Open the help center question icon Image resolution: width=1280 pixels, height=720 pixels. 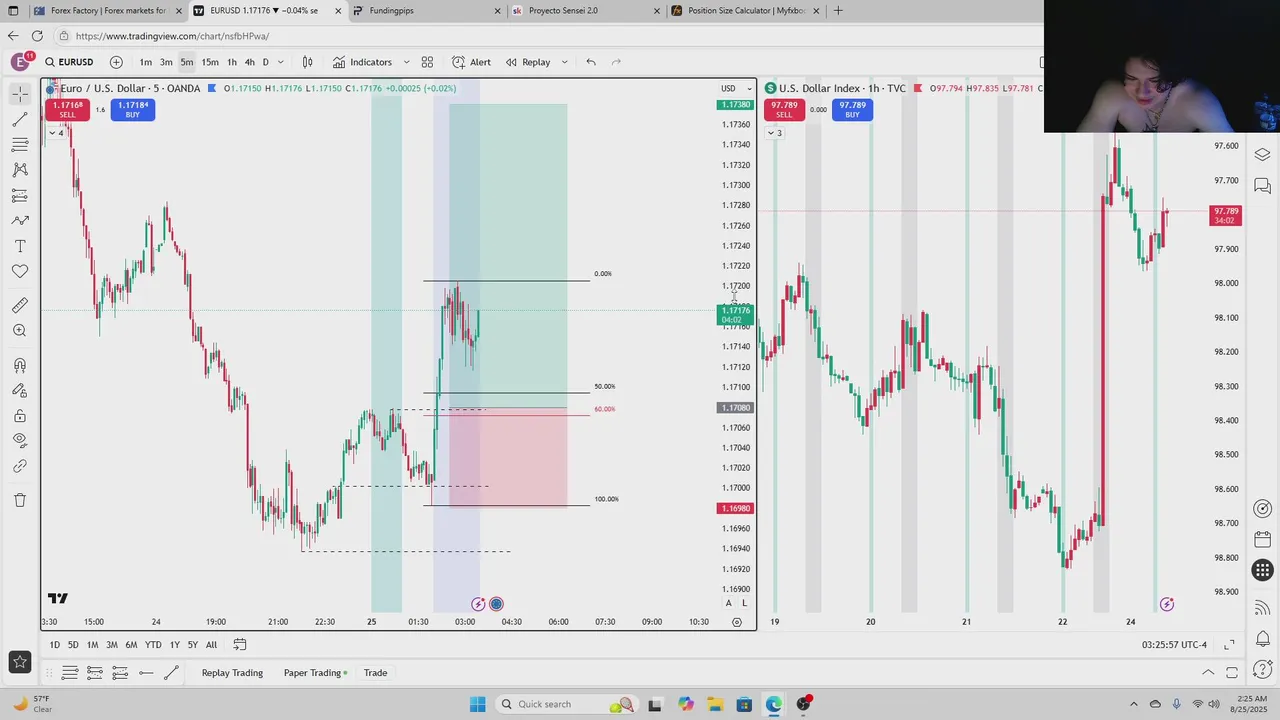click(x=1262, y=669)
